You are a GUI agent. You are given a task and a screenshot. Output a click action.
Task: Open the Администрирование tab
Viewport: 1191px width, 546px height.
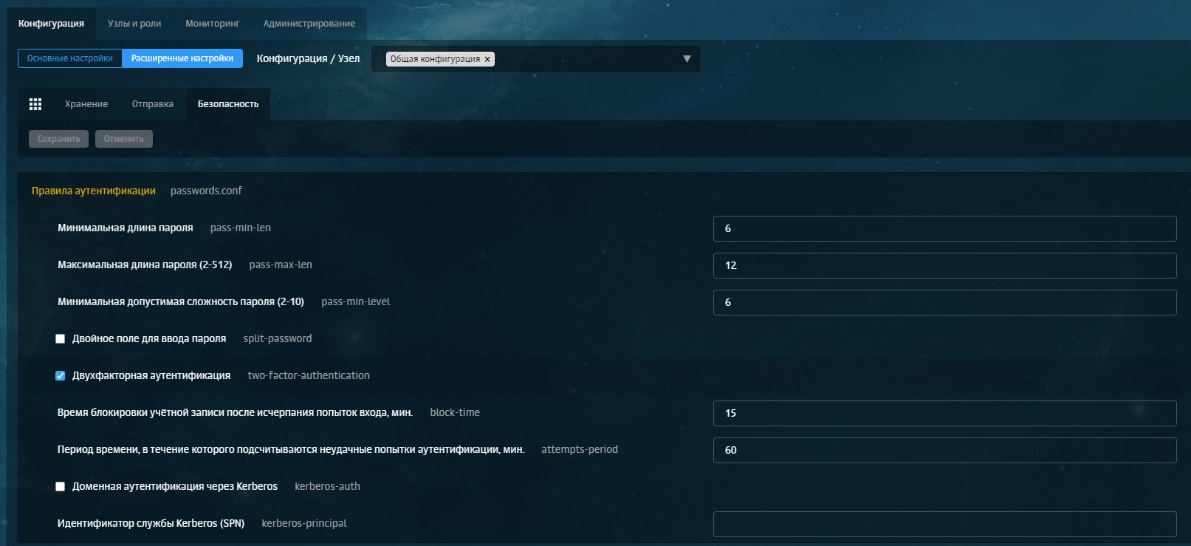[309, 24]
